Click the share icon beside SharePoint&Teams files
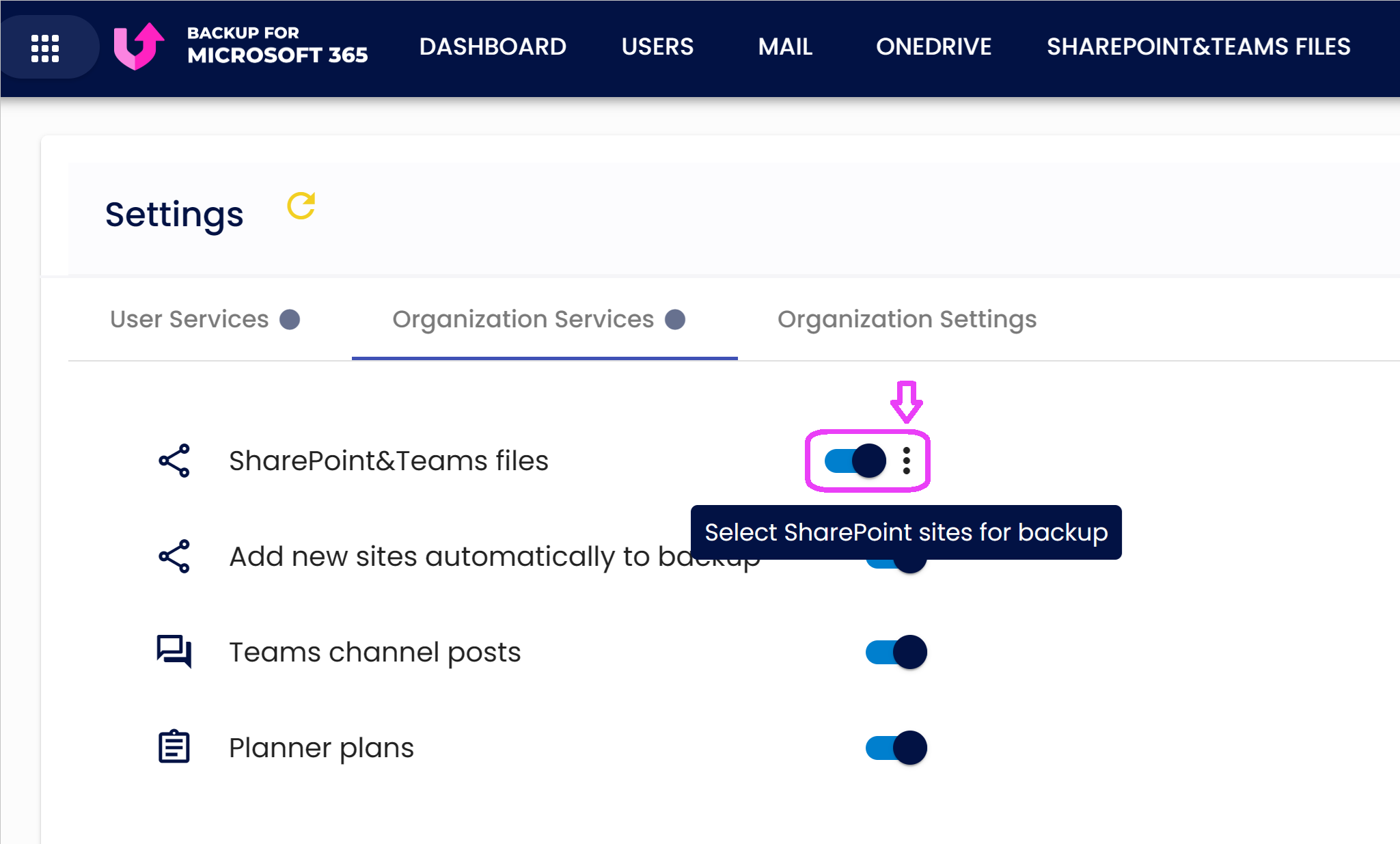Viewport: 1400px width, 844px height. coord(174,461)
